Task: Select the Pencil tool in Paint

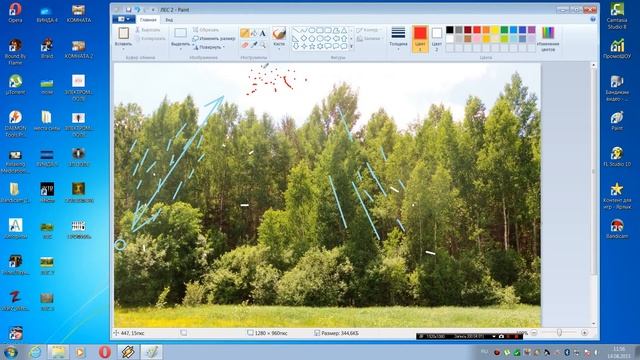Action: point(244,33)
